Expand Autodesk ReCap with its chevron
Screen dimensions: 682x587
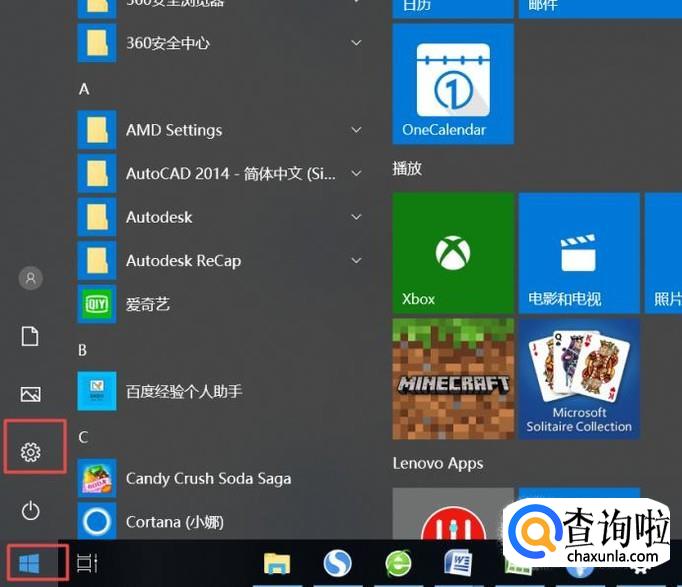pos(356,260)
